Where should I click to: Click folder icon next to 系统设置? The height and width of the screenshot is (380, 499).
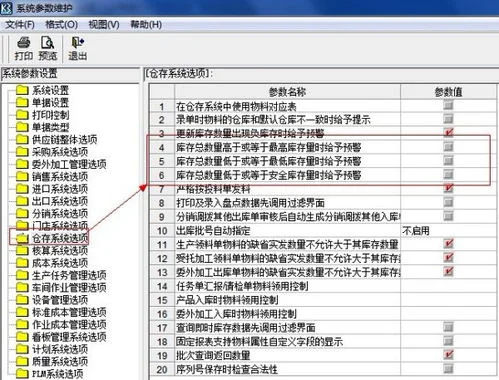(22, 90)
